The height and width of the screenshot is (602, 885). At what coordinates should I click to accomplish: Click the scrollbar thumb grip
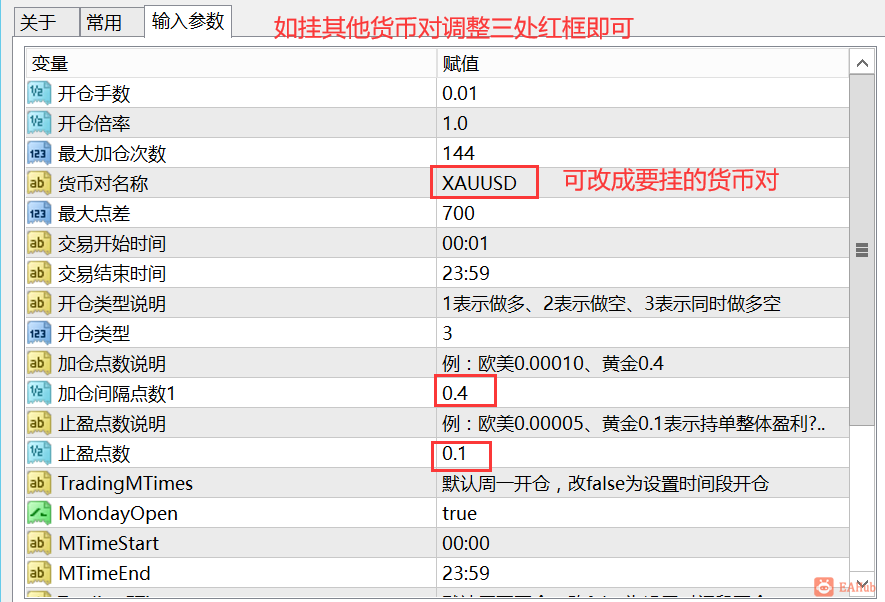click(862, 249)
